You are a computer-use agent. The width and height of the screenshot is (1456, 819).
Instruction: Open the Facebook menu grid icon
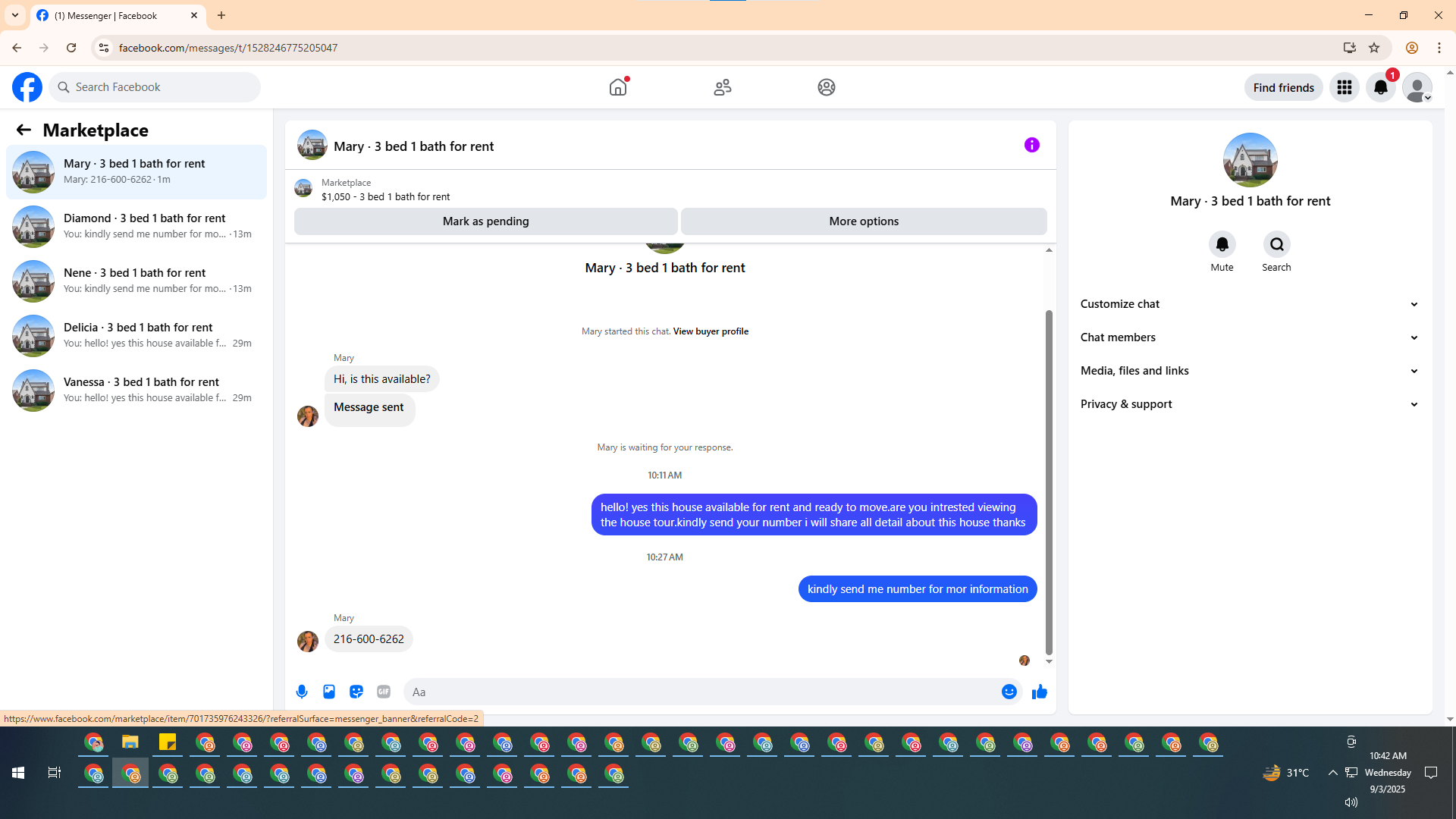1345,87
